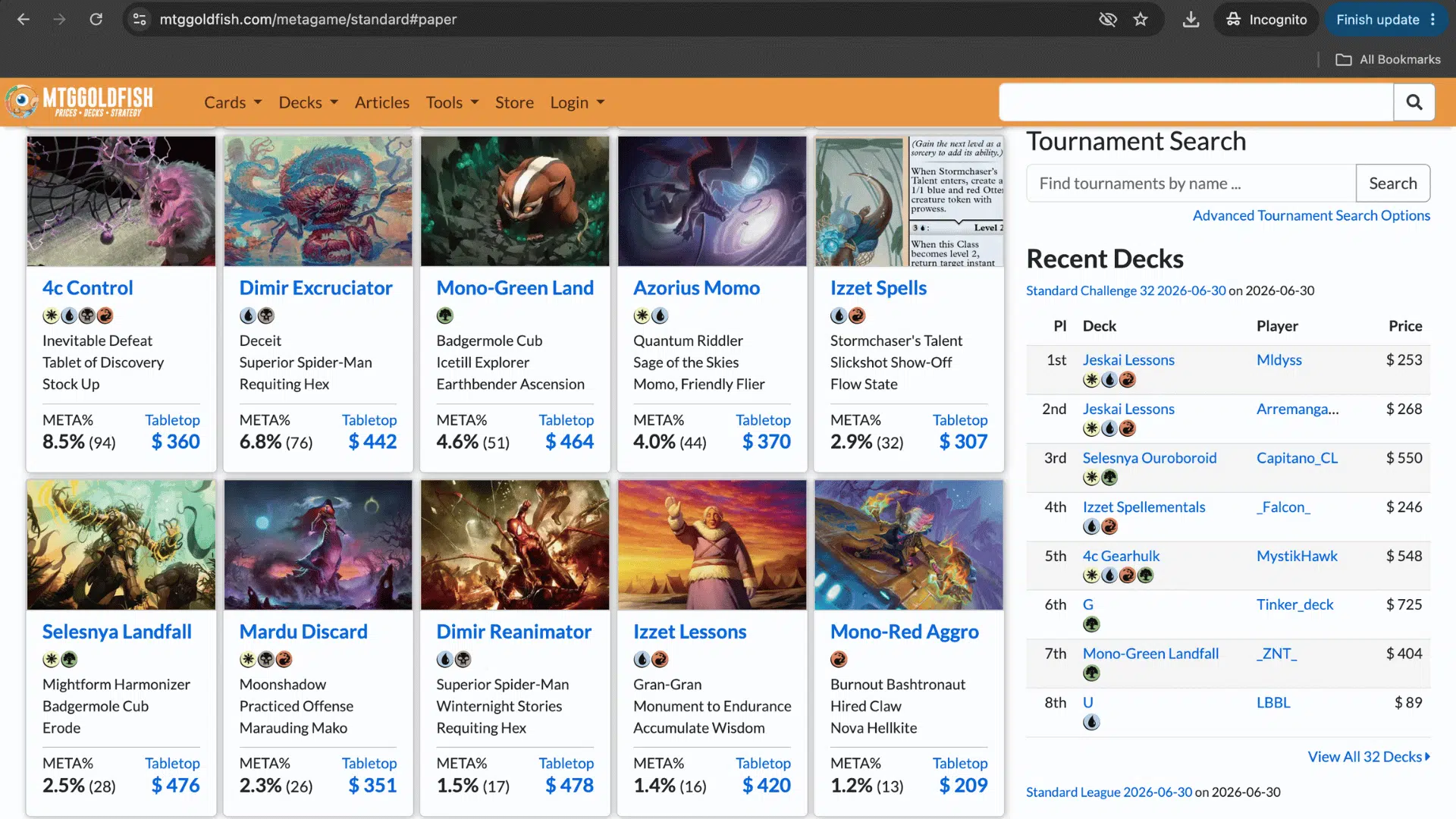
Task: Click View All 32 Decks link
Action: click(1368, 756)
